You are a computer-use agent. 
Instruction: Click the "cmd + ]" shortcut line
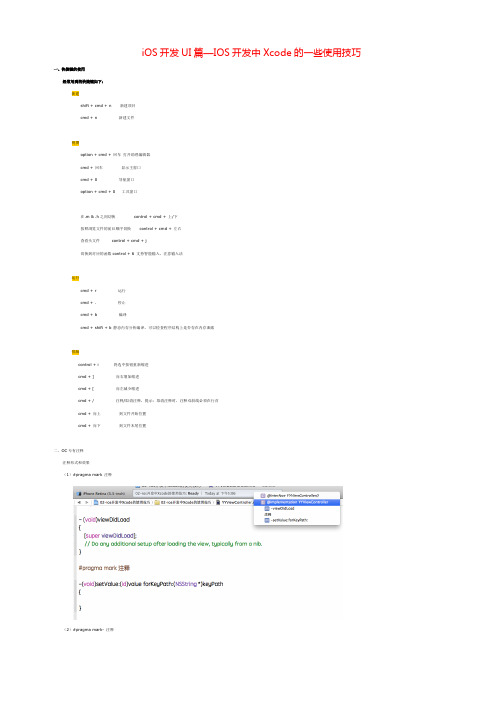tap(108, 377)
